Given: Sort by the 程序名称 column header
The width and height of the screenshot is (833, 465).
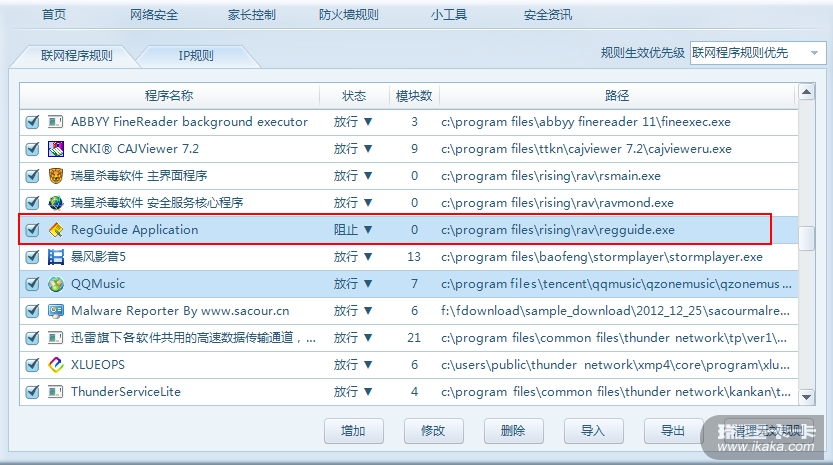Looking at the screenshot, I should tap(169, 96).
